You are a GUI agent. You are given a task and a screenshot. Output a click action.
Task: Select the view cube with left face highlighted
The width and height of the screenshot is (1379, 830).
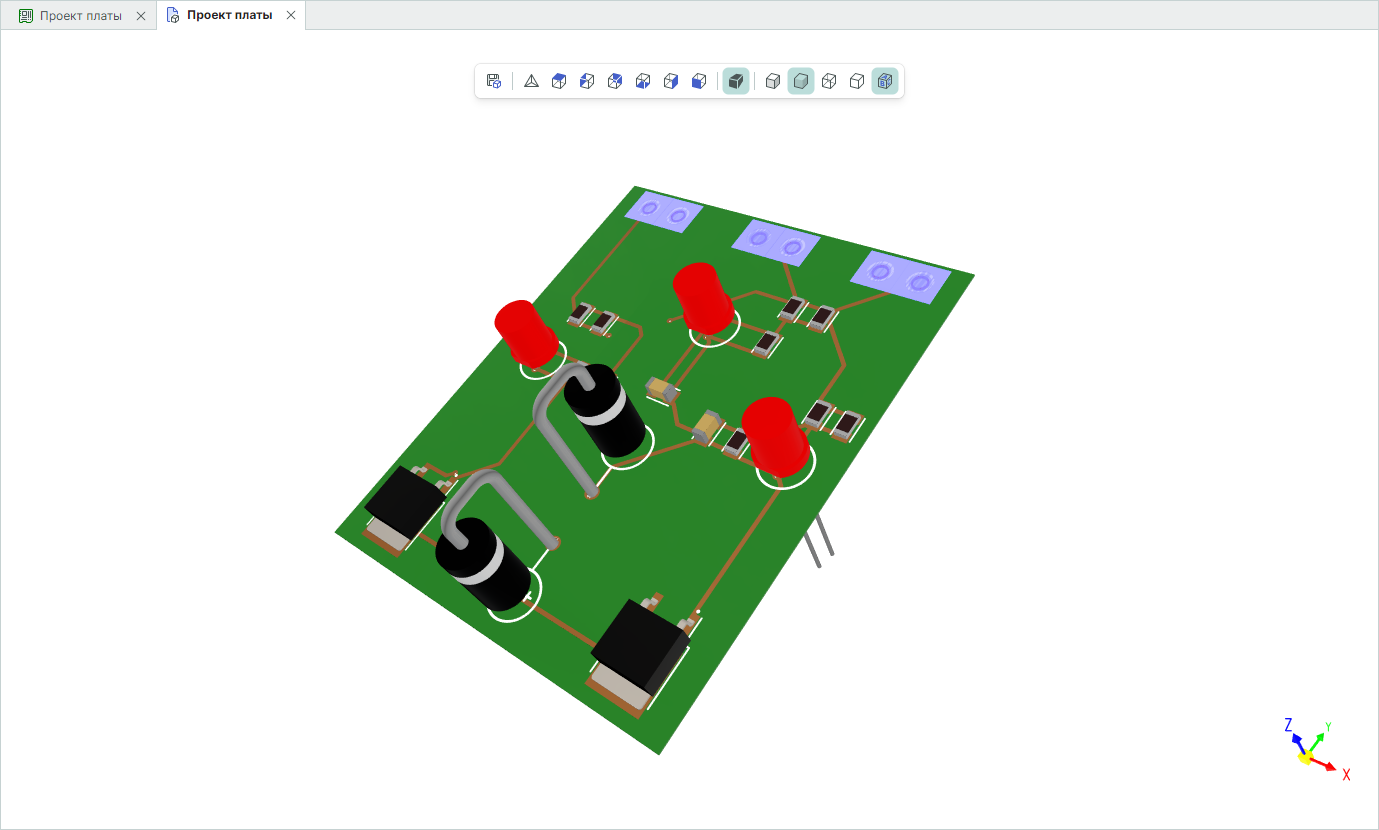click(587, 81)
